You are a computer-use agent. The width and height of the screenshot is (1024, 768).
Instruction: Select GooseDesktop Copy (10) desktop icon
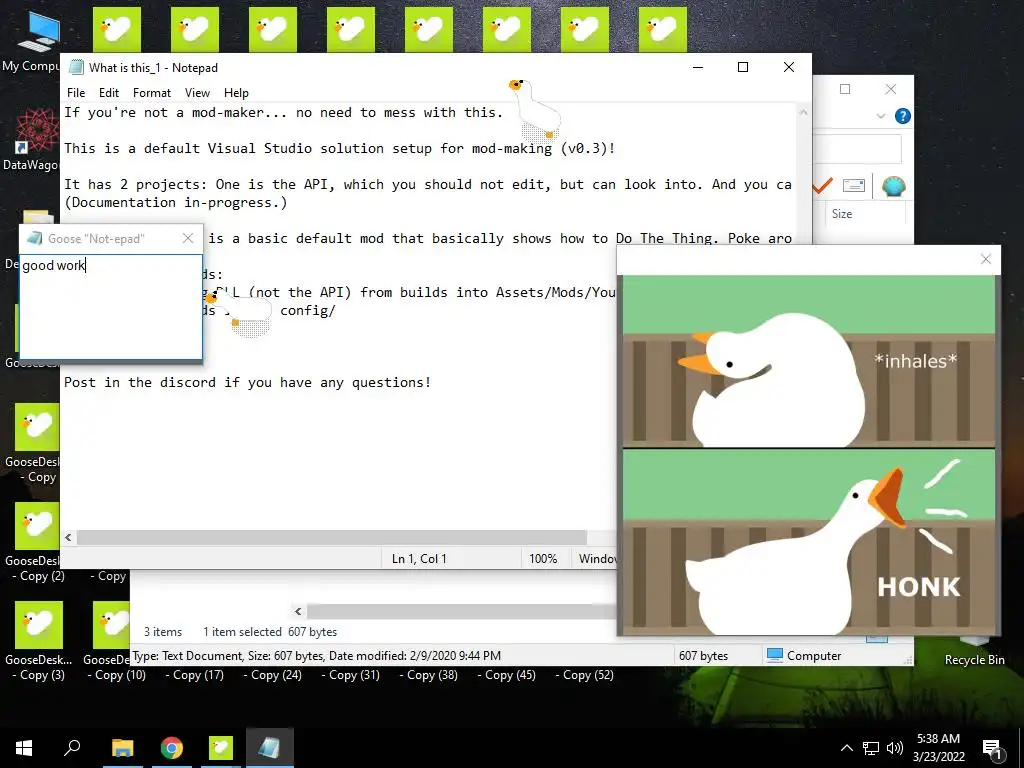(x=108, y=641)
